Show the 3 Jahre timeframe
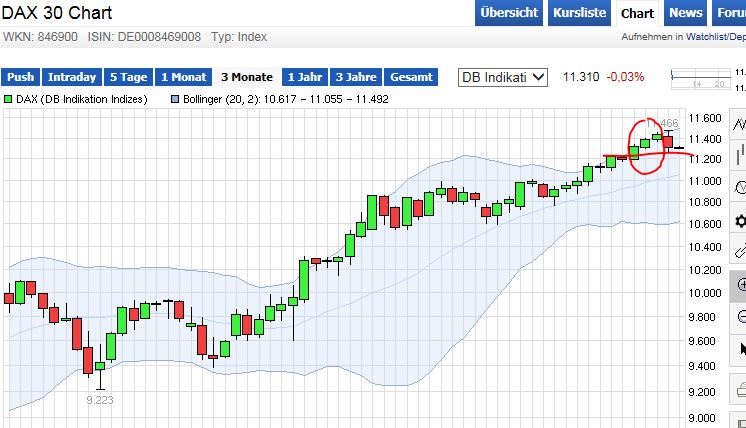The image size is (746, 428). pyautogui.click(x=356, y=77)
